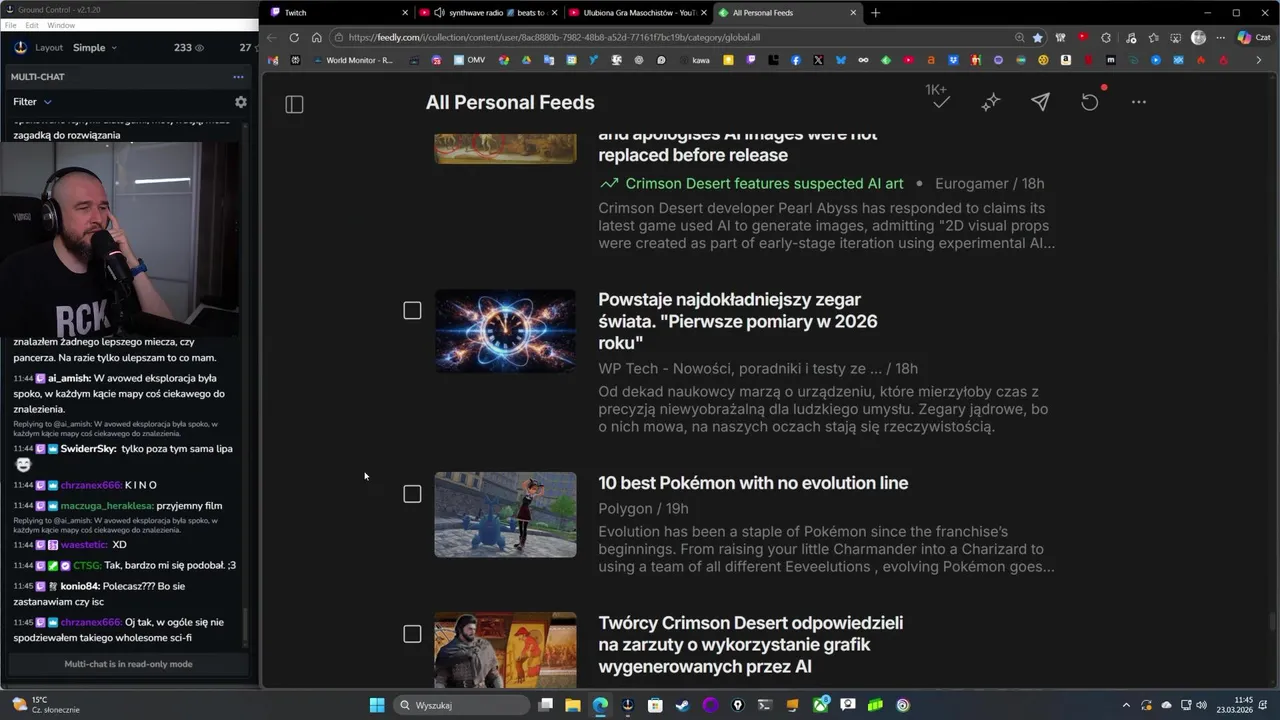Open Microsoft Edge from taskbar
Viewport: 1280px width, 720px height.
(x=600, y=705)
